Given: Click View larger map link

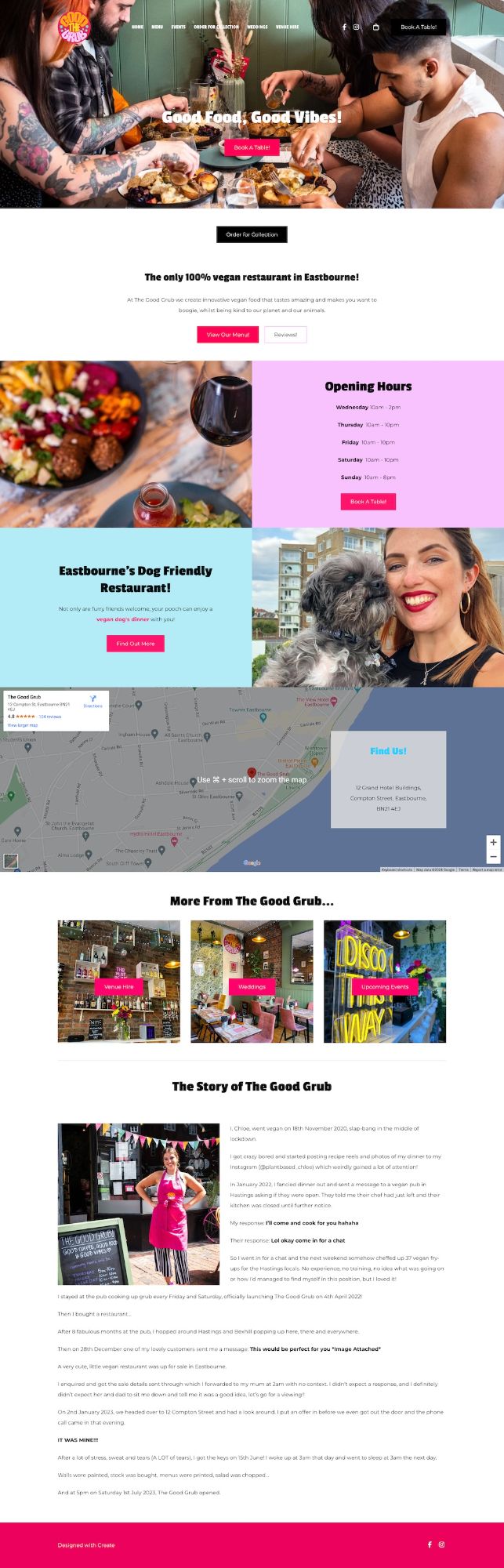Looking at the screenshot, I should (x=23, y=725).
